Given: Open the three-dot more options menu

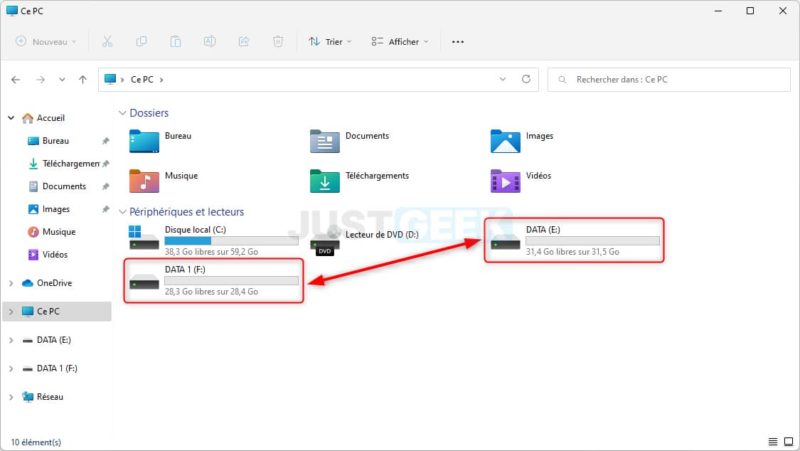Looking at the screenshot, I should click(x=458, y=42).
